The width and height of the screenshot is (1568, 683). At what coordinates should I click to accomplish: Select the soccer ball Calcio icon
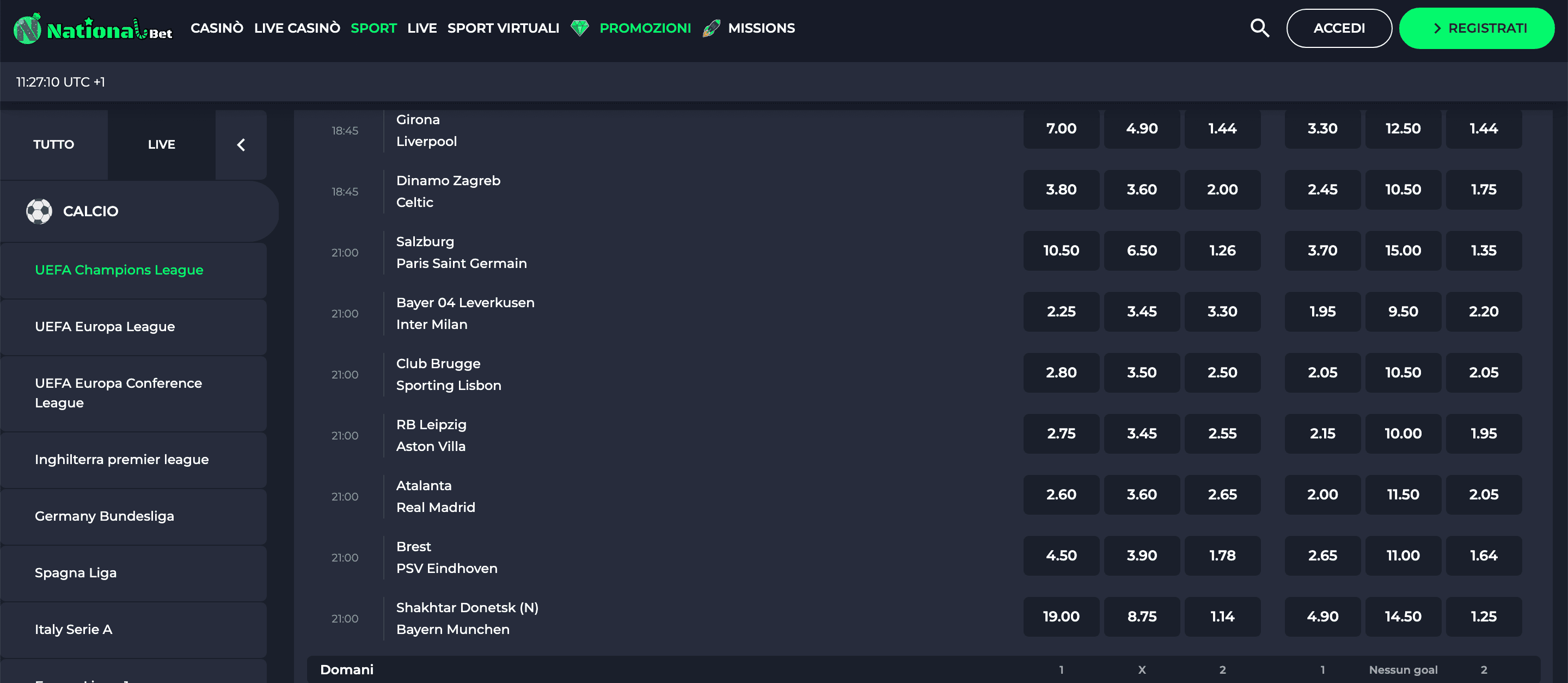click(x=40, y=211)
